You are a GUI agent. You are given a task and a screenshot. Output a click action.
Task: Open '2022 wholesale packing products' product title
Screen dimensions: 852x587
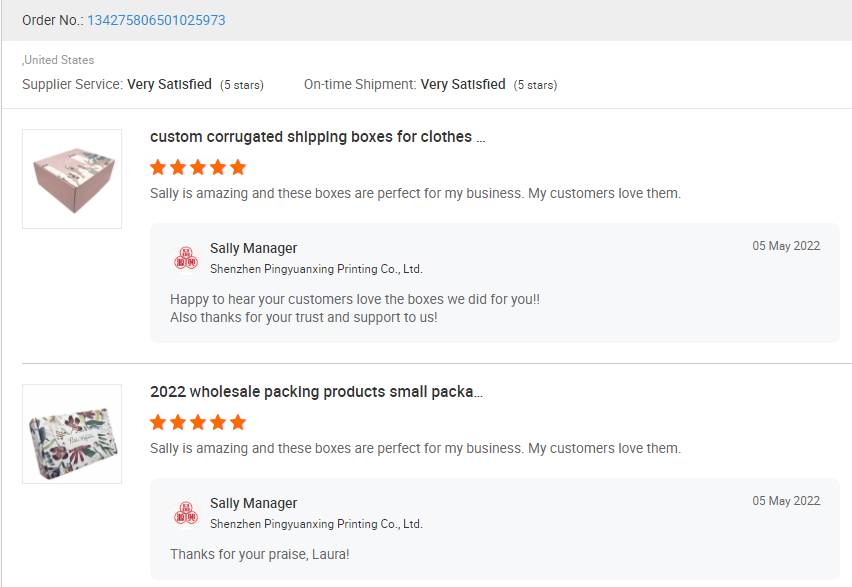316,392
